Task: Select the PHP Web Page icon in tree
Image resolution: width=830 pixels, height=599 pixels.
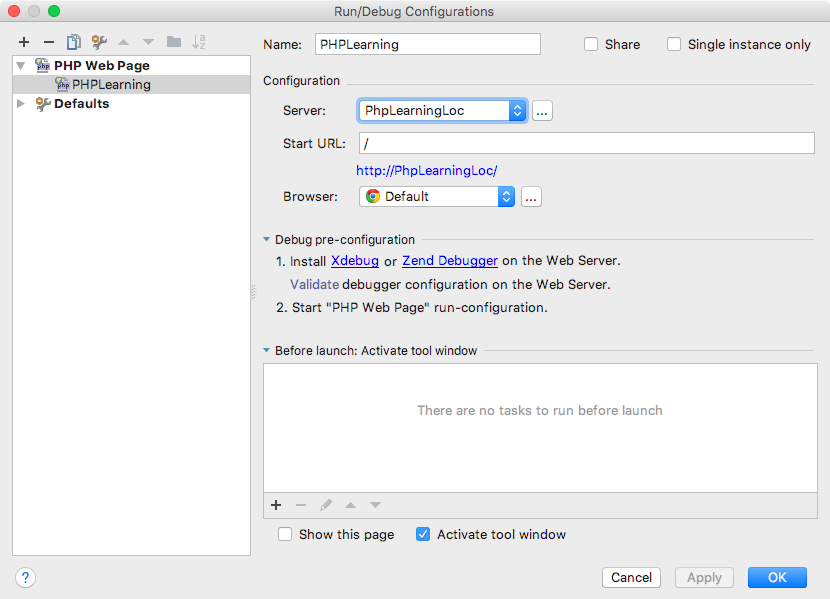Action: (42, 66)
